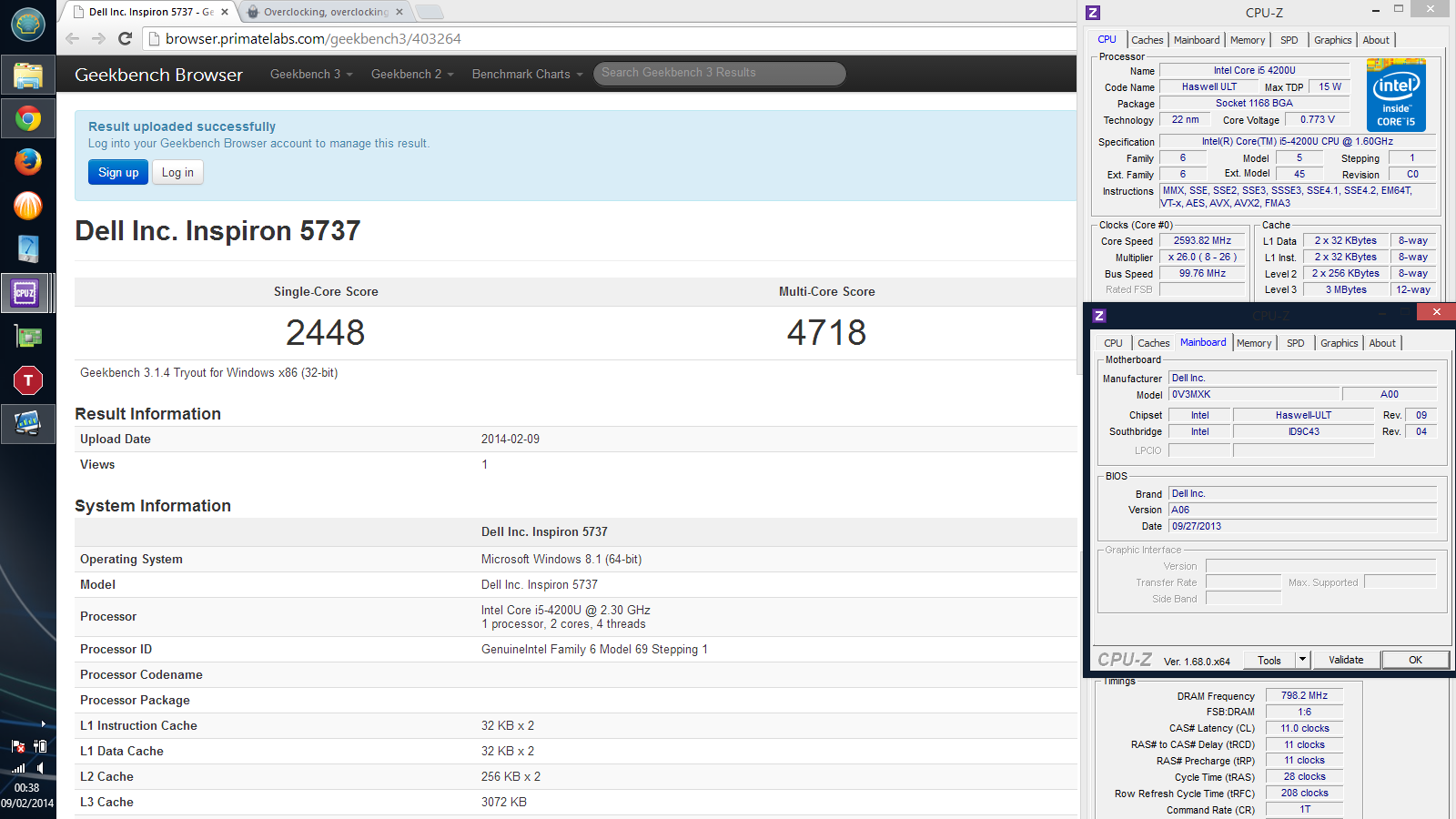
Task: Open Graphics tab in the front CPU-Z window
Action: [1339, 343]
